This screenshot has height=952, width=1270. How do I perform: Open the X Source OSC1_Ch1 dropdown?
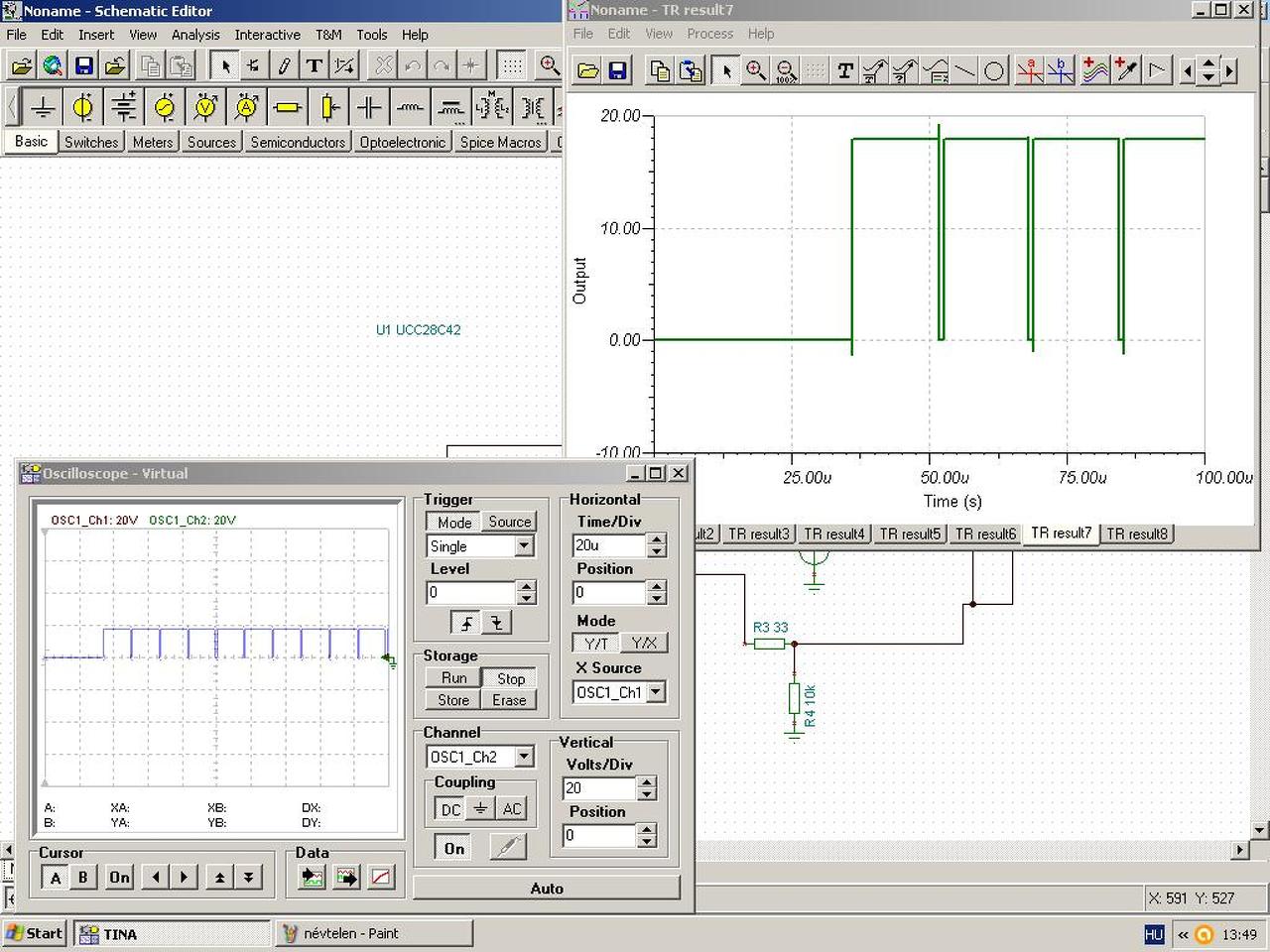pyautogui.click(x=656, y=692)
